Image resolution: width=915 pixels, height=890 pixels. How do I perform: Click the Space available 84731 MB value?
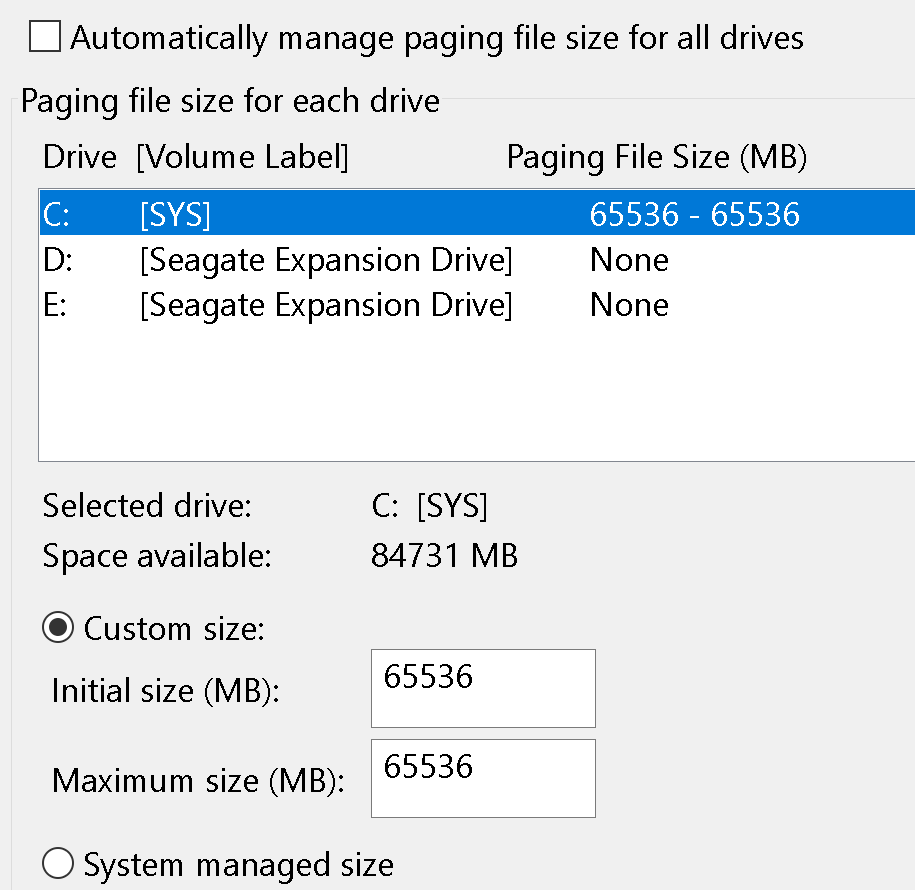[444, 556]
